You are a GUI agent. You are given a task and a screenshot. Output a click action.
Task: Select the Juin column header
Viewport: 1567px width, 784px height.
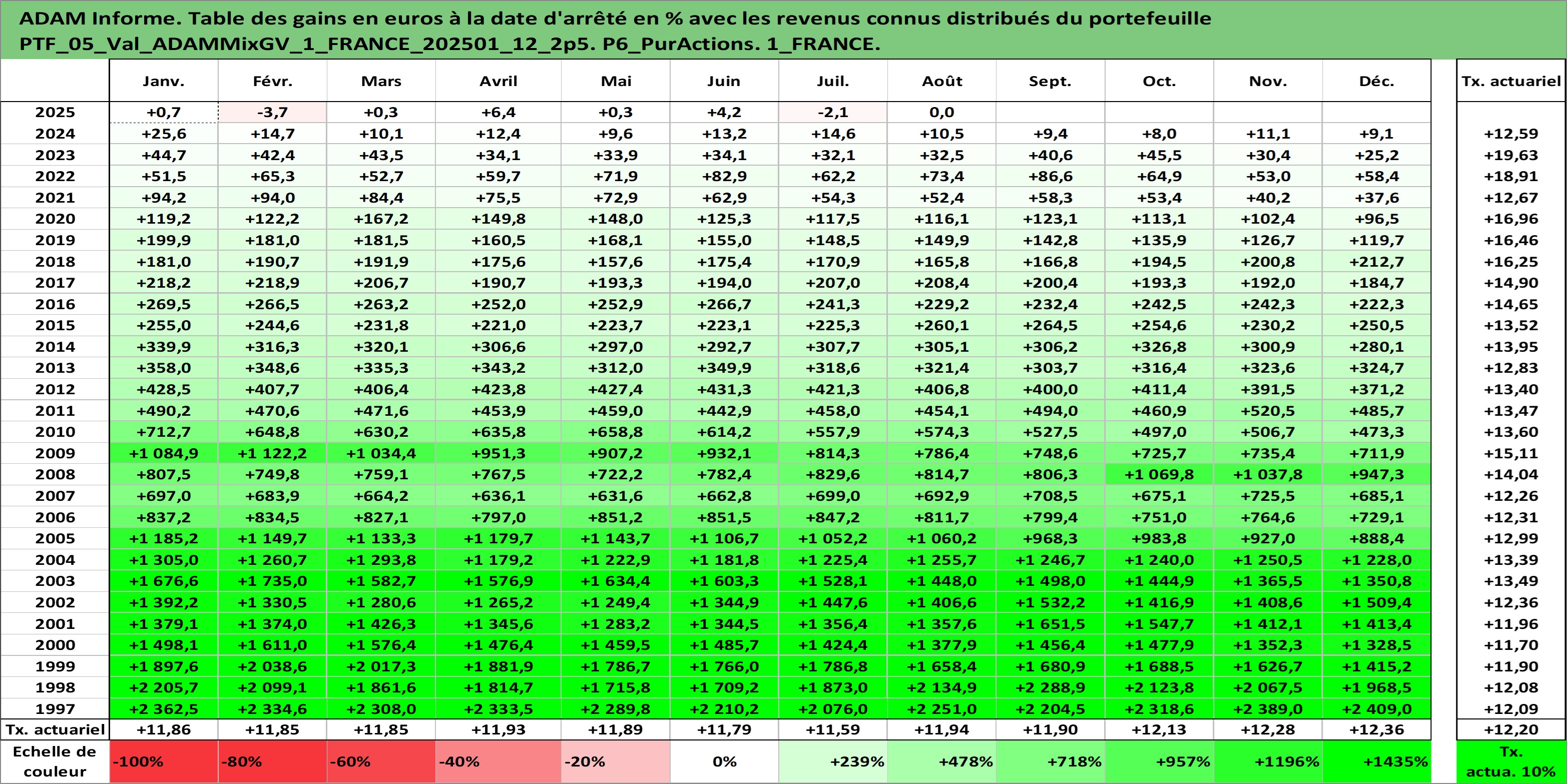tap(724, 81)
